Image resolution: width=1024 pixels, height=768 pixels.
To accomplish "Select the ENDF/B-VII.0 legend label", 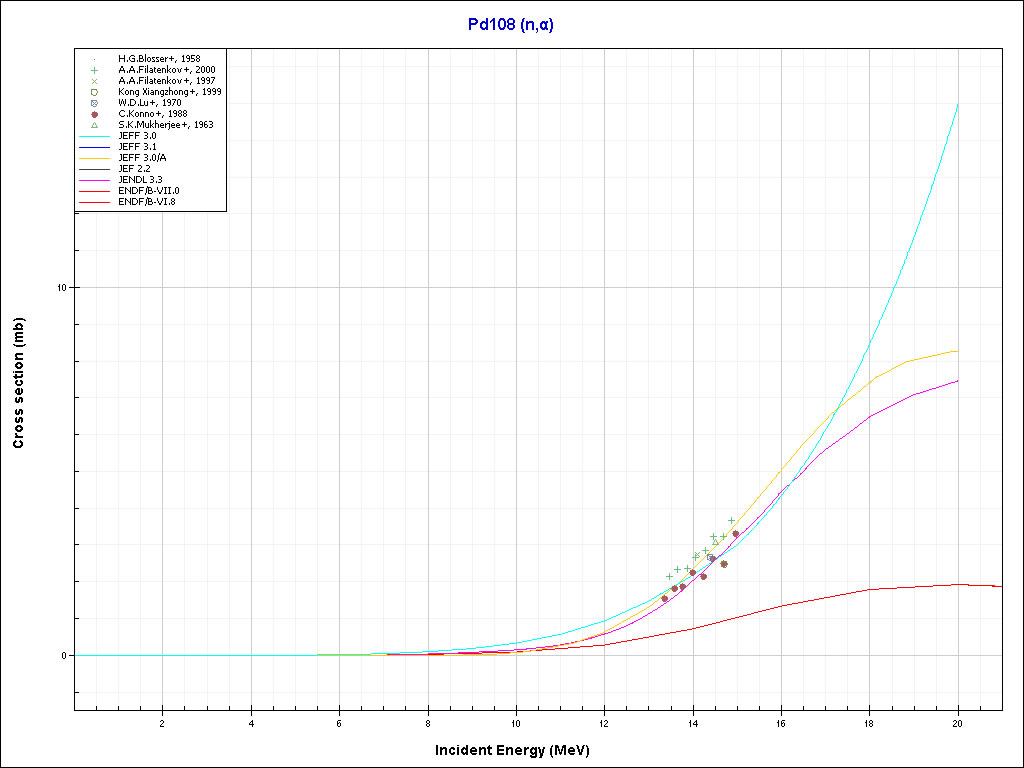I will (x=148, y=191).
